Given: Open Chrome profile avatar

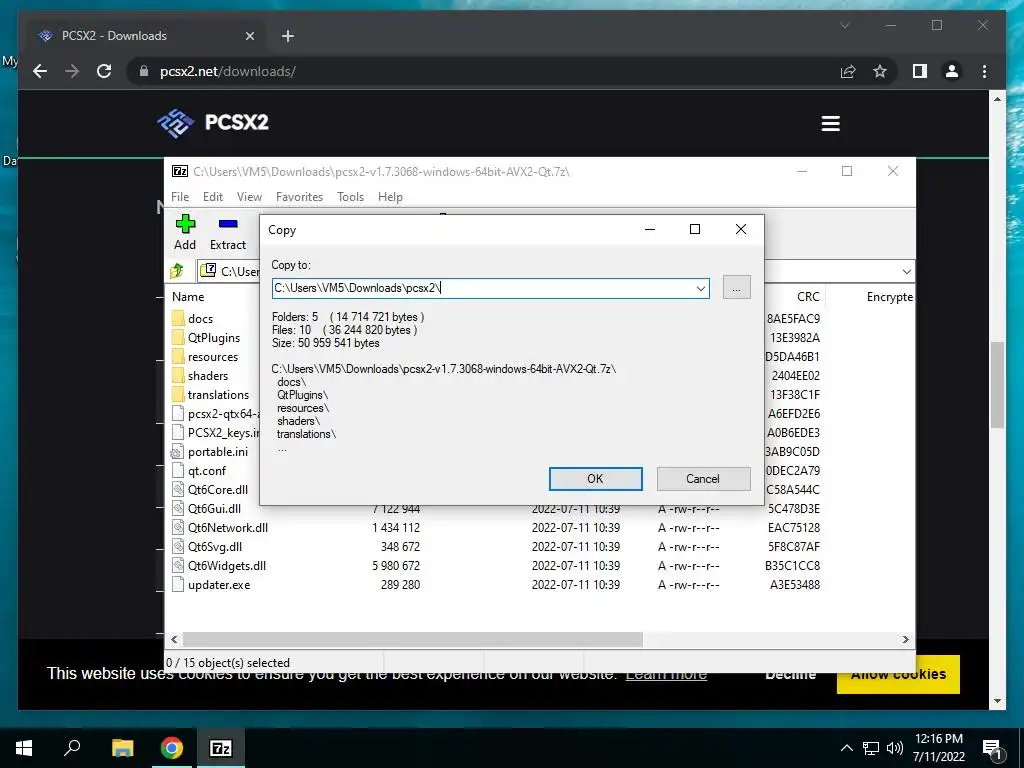Looking at the screenshot, I should point(952,71).
